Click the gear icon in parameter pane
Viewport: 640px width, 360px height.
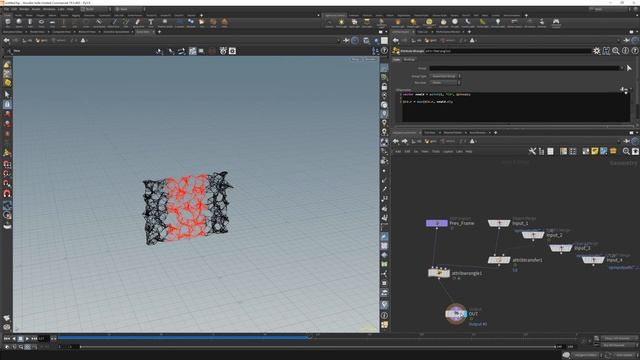(597, 51)
